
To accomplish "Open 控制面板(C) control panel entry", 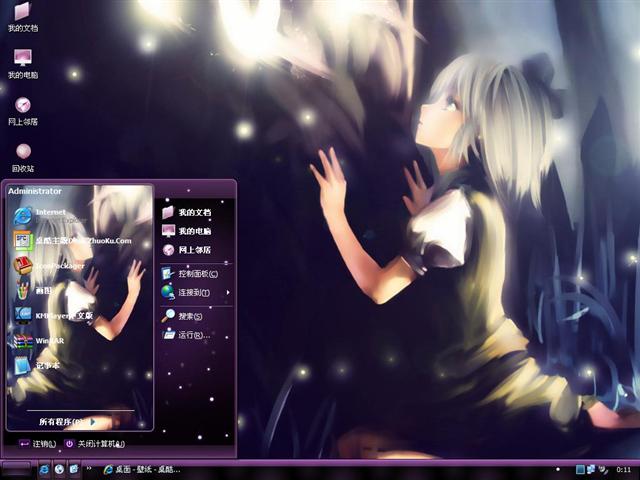I will 190,273.
